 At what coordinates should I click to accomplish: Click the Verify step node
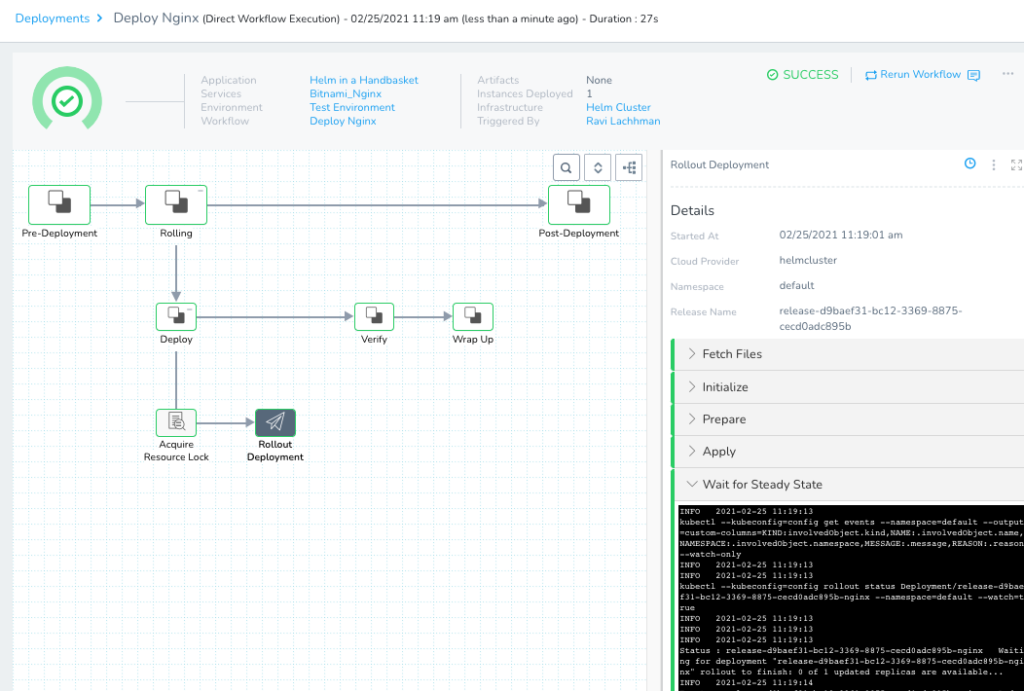click(374, 317)
